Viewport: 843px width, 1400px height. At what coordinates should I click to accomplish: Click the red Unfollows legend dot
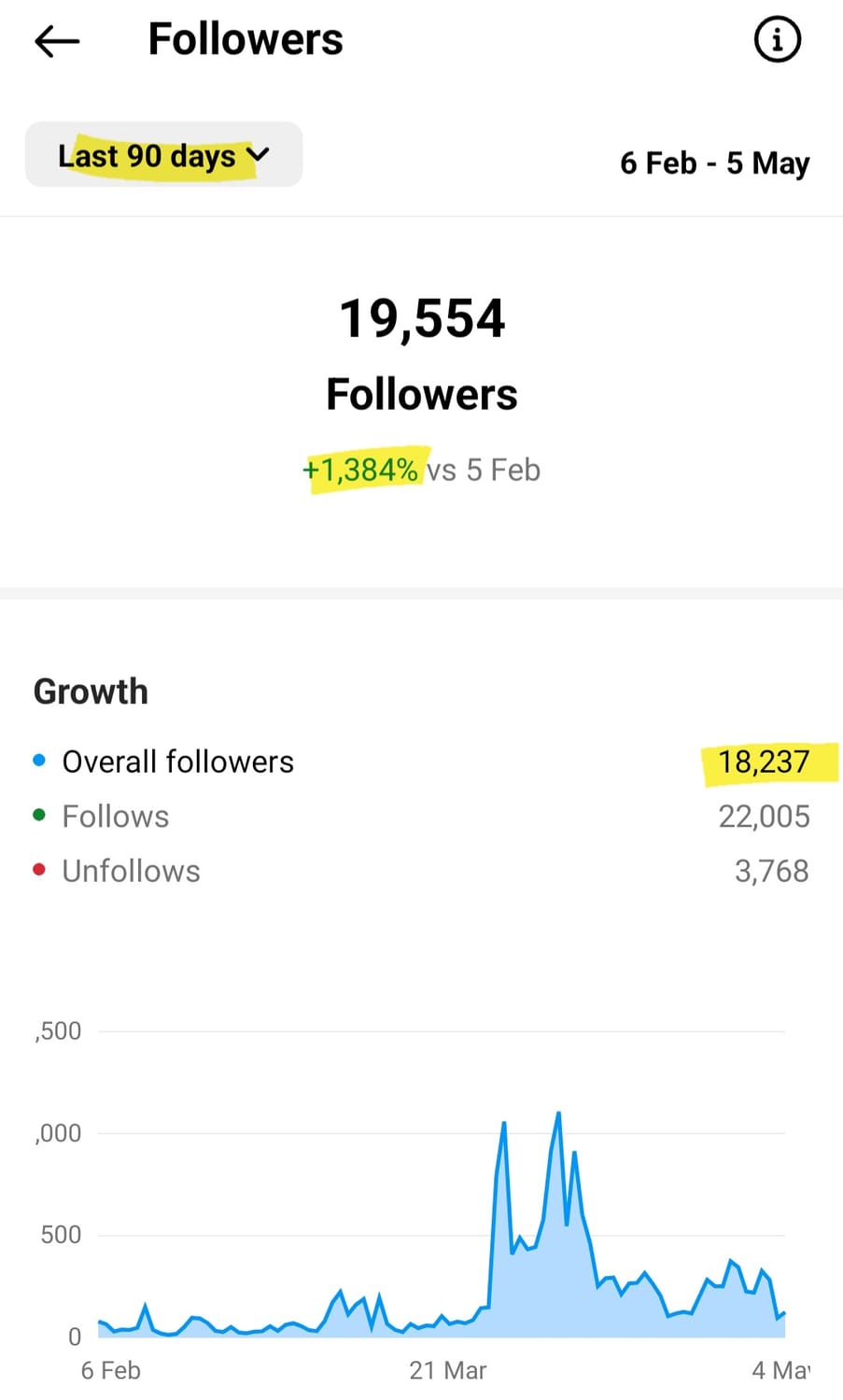(39, 870)
